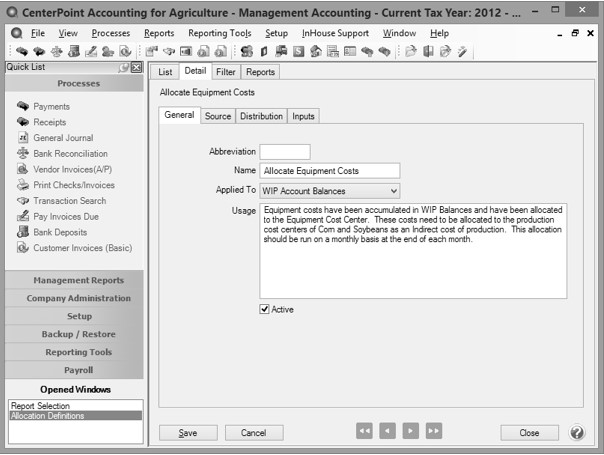
Task: Click the Receipts icon in the top toolbar
Action: [x=39, y=51]
